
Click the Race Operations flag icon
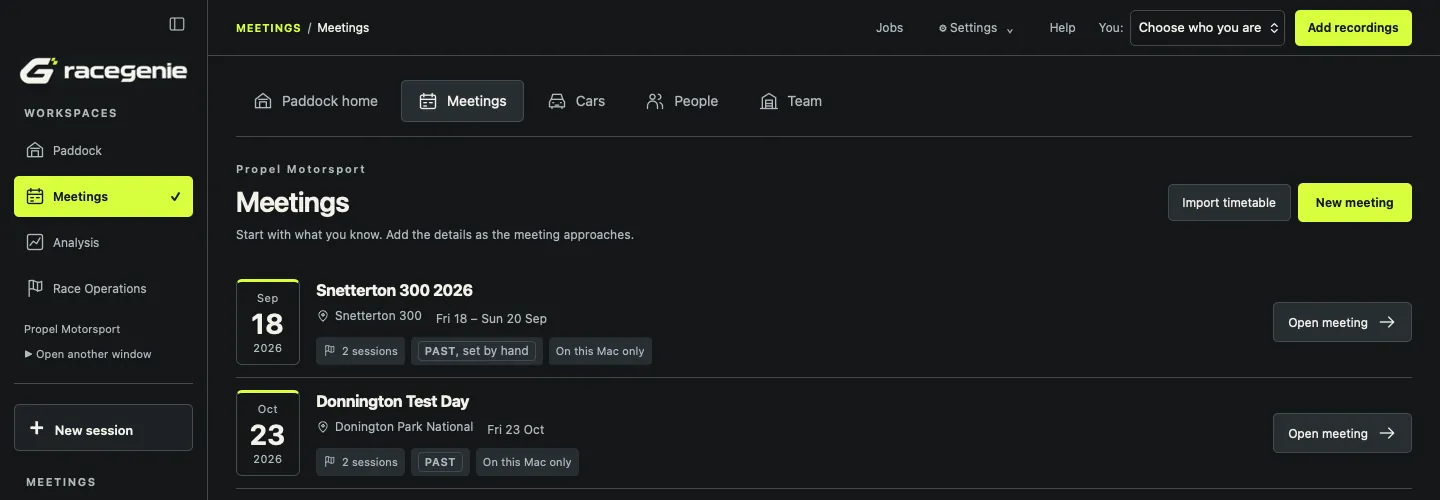click(35, 289)
